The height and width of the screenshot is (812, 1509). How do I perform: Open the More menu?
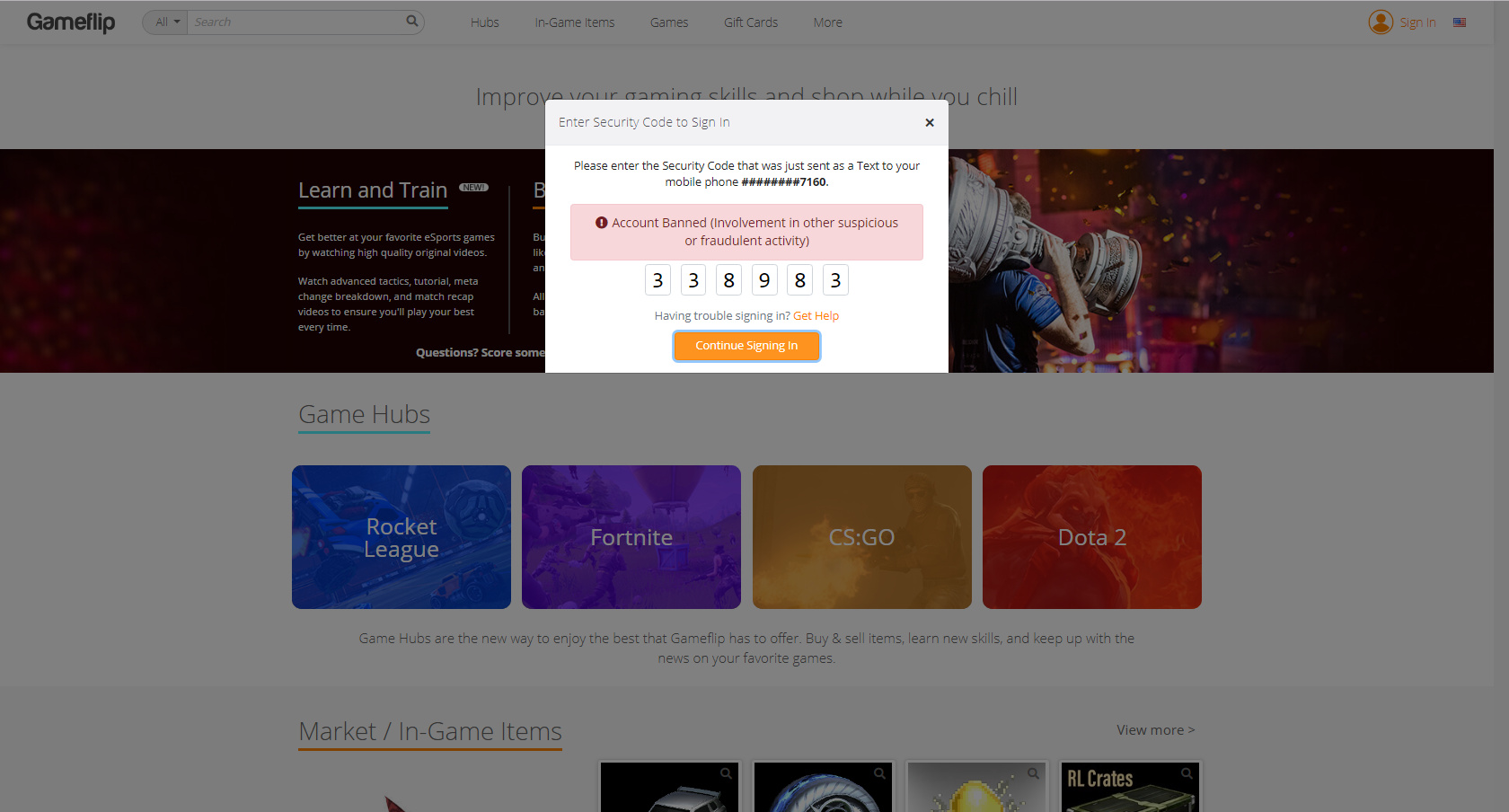click(x=828, y=22)
